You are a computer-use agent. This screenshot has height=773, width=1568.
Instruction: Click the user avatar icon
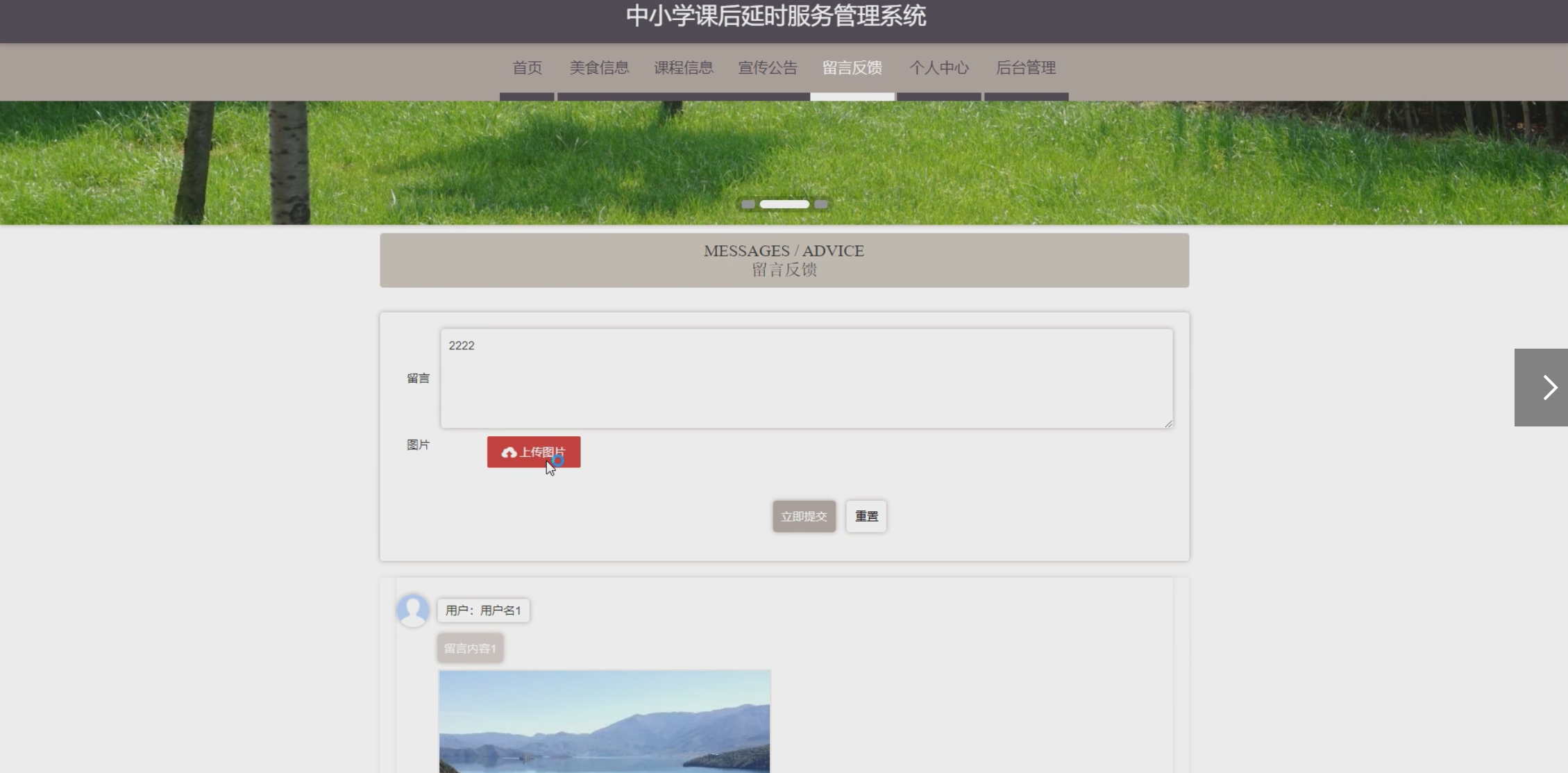(413, 610)
